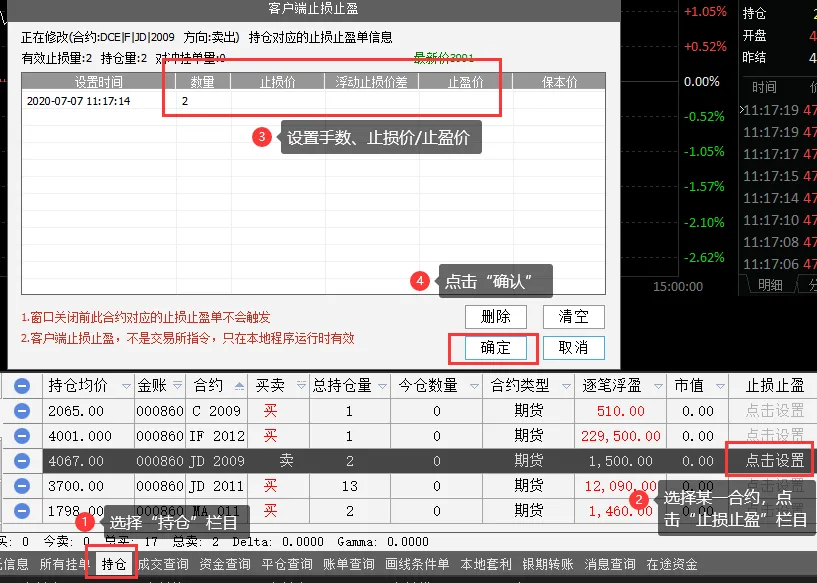Click the 2065.00 average price cell
Viewport: 817px width, 583px height.
[88, 411]
